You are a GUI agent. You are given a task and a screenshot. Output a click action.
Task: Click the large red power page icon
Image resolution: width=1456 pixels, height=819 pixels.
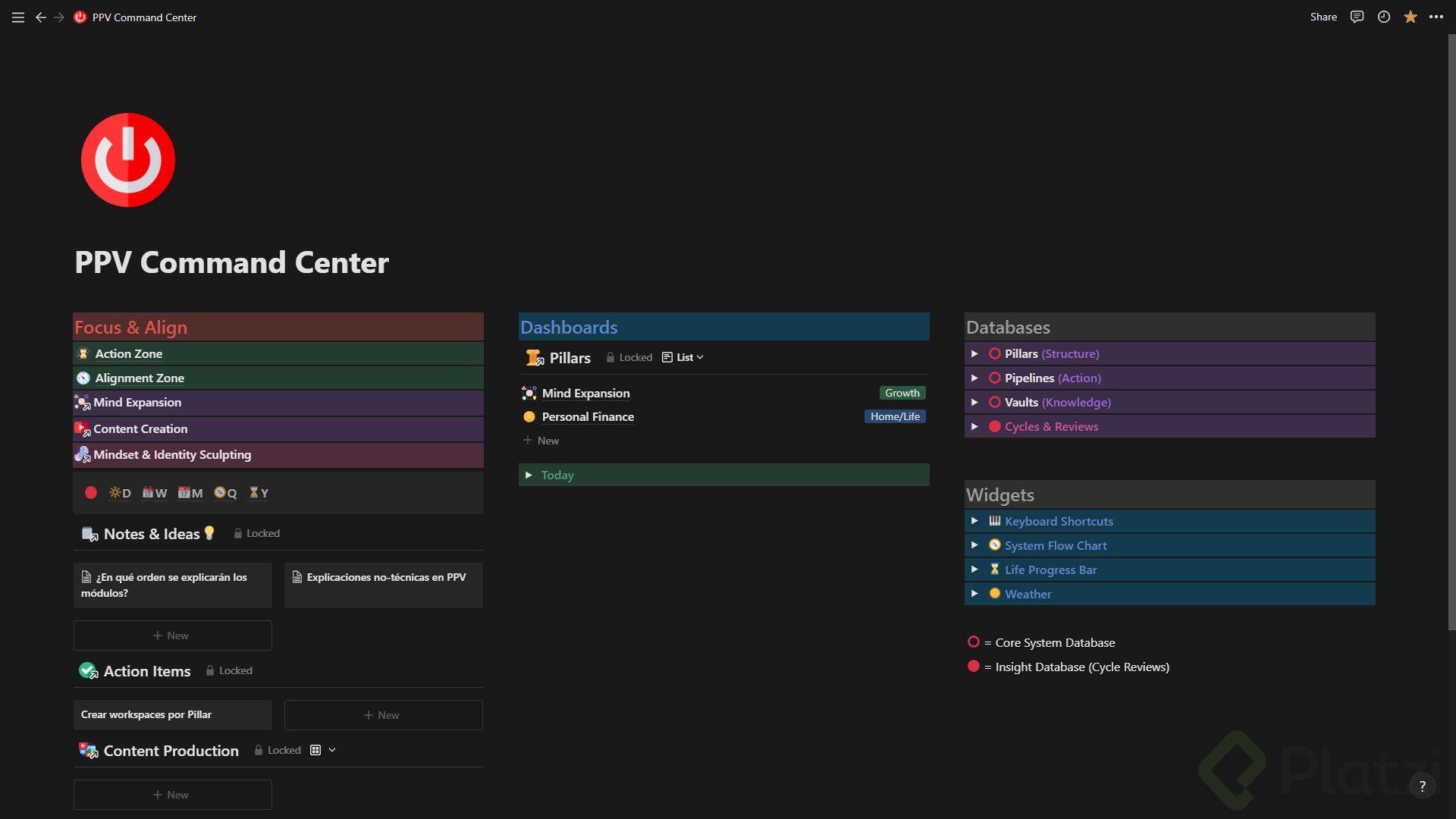click(x=128, y=160)
